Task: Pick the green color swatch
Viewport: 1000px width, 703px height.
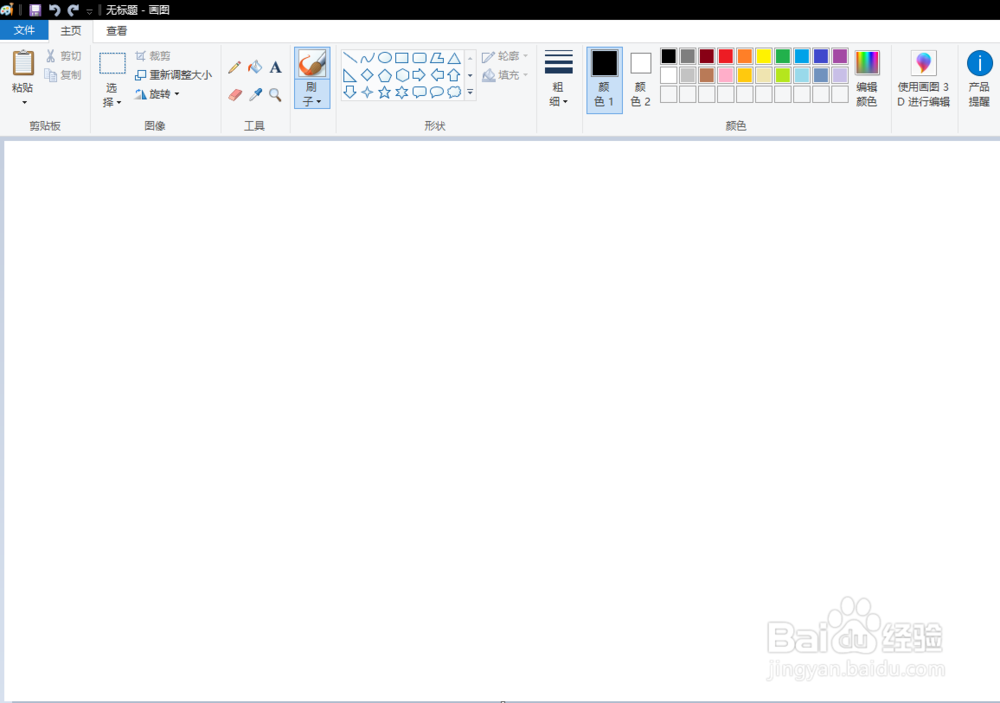Action: (783, 56)
